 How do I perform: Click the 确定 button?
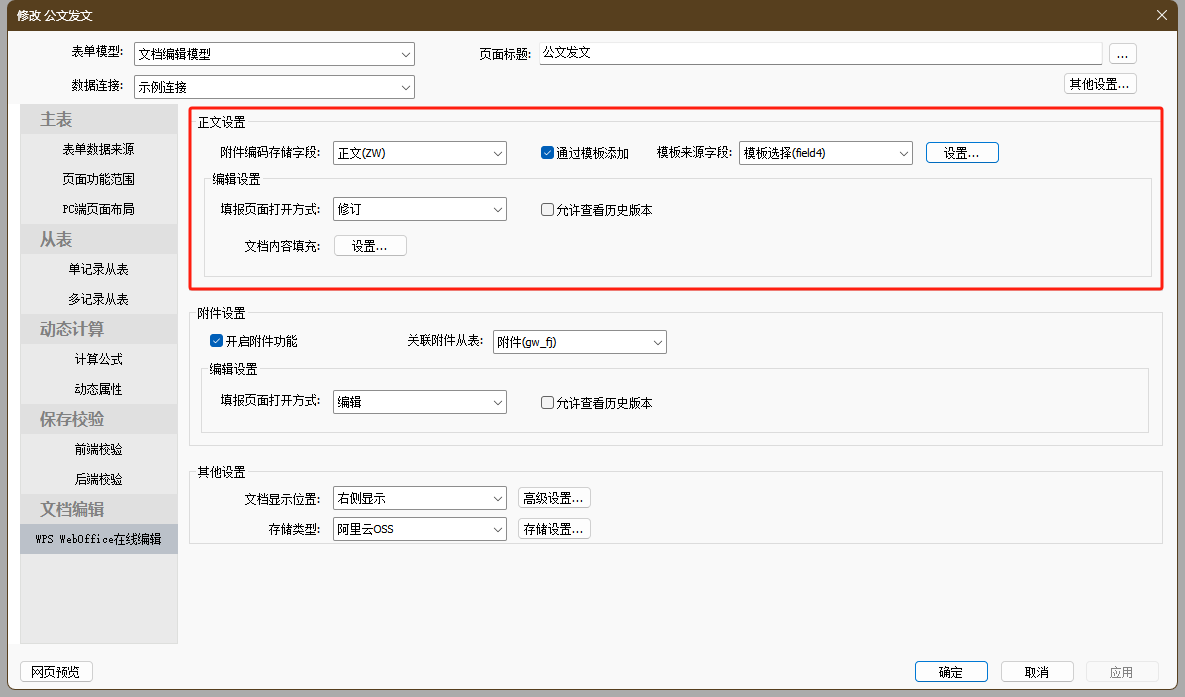pos(951,672)
